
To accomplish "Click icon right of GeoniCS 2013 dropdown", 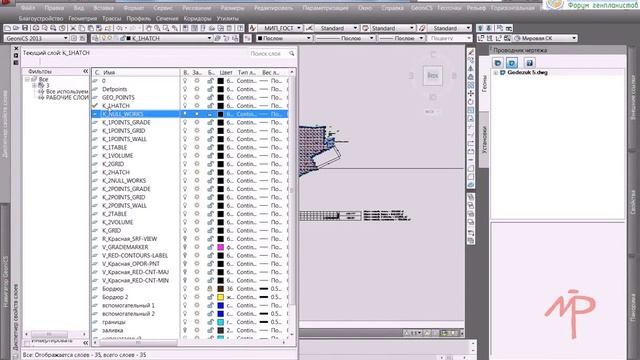I will tap(74, 38).
